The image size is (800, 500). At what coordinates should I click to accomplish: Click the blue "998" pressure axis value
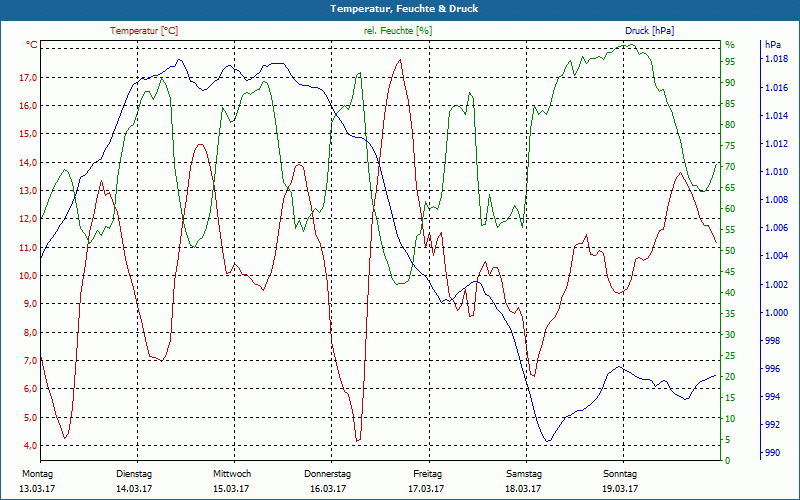click(x=772, y=340)
